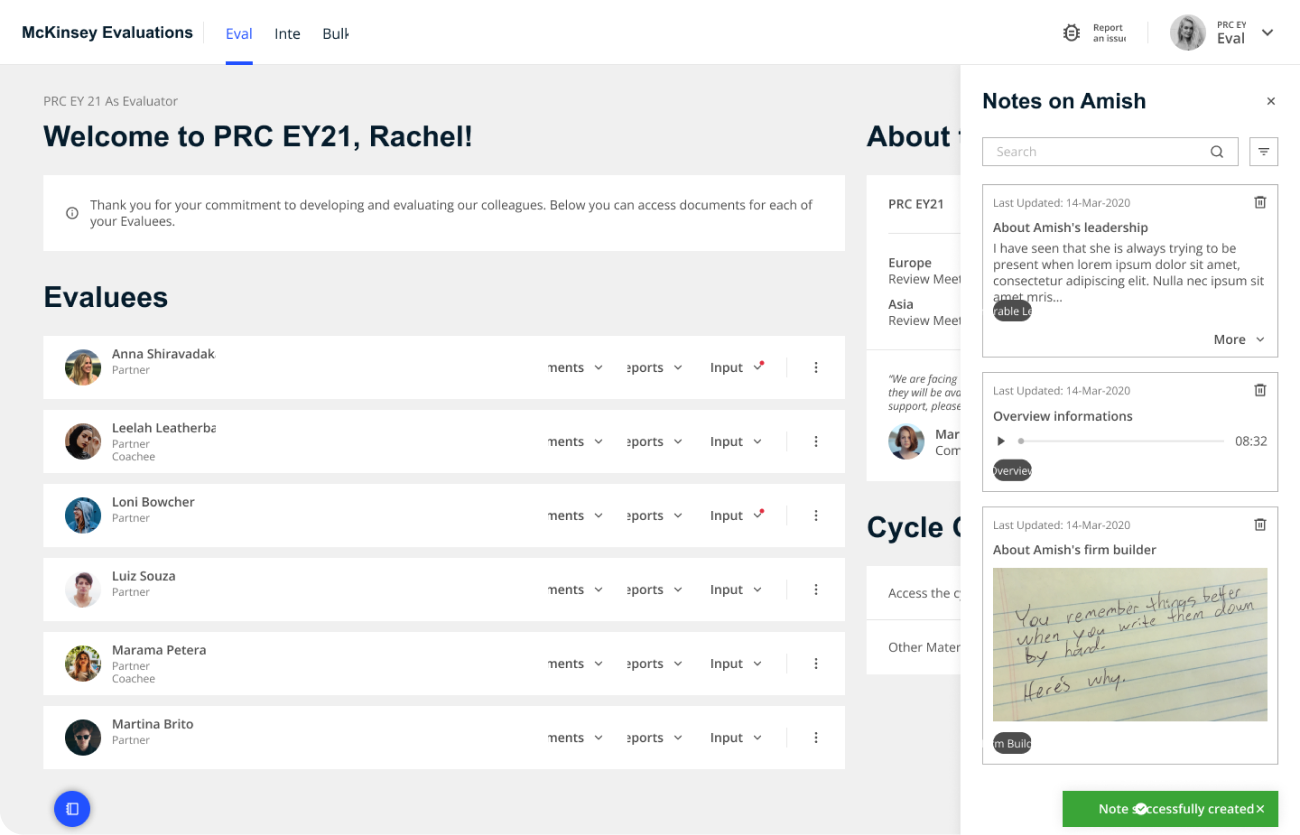Viewport: 1300px width, 835px height.
Task: Open Martina Brito's Documents dropdown
Action: coord(576,738)
